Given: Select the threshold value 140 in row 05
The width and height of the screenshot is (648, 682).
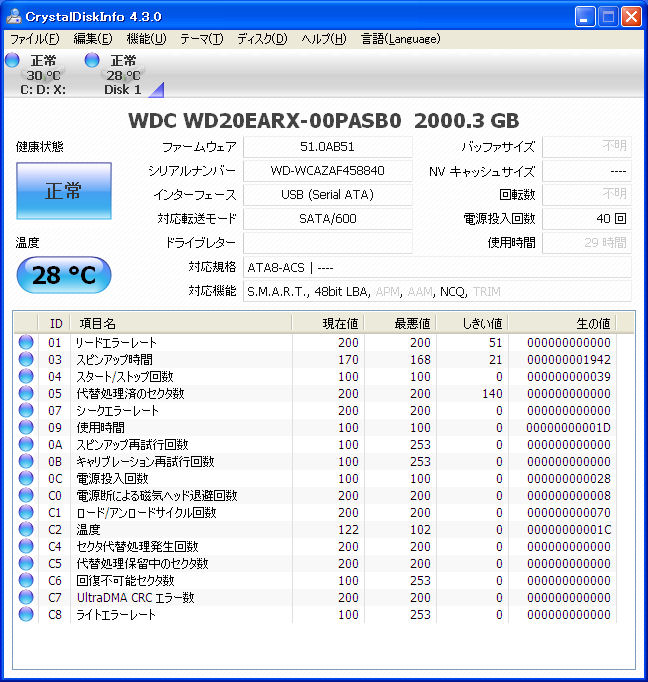Looking at the screenshot, I should click(x=492, y=394).
